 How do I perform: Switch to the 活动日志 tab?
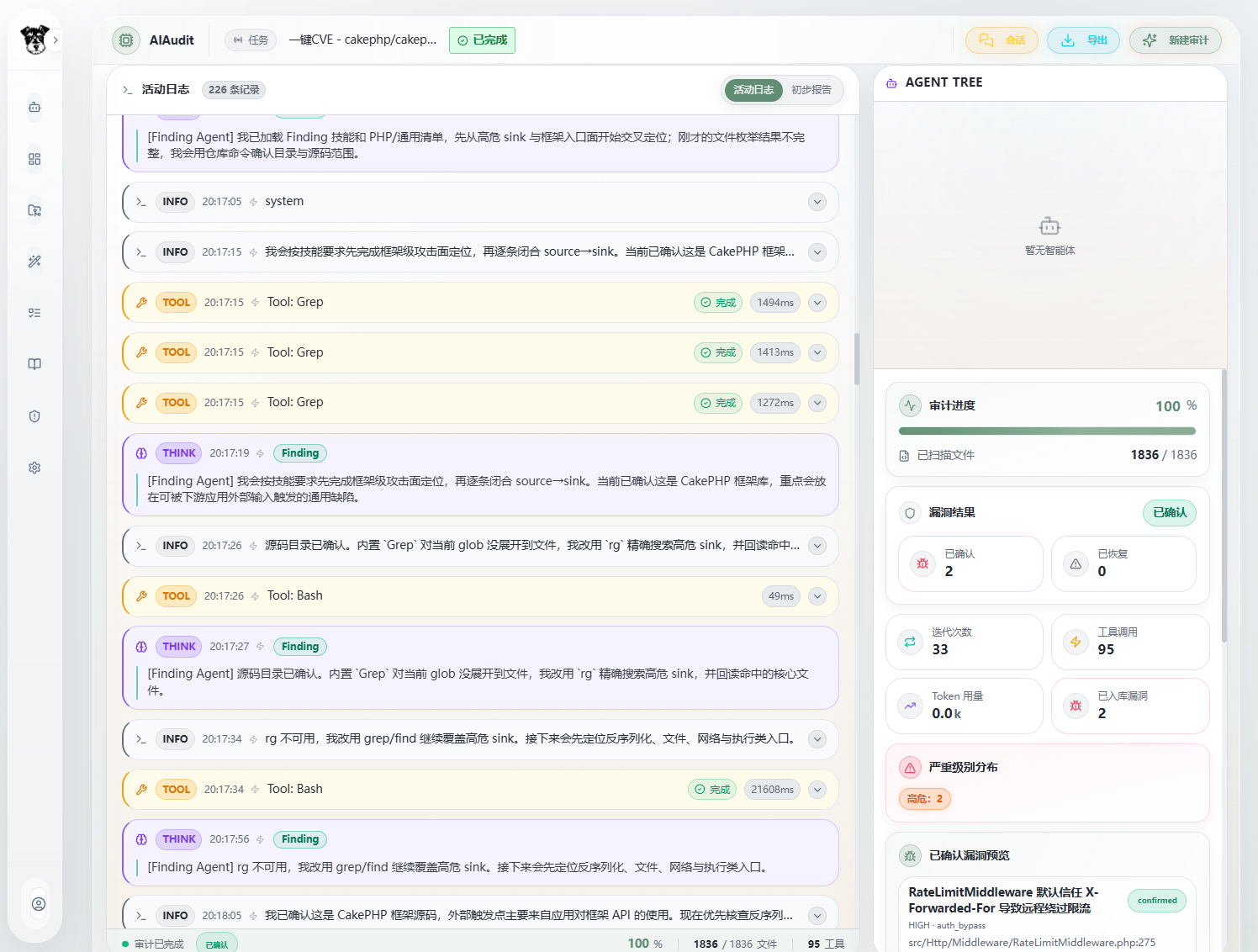[753, 90]
